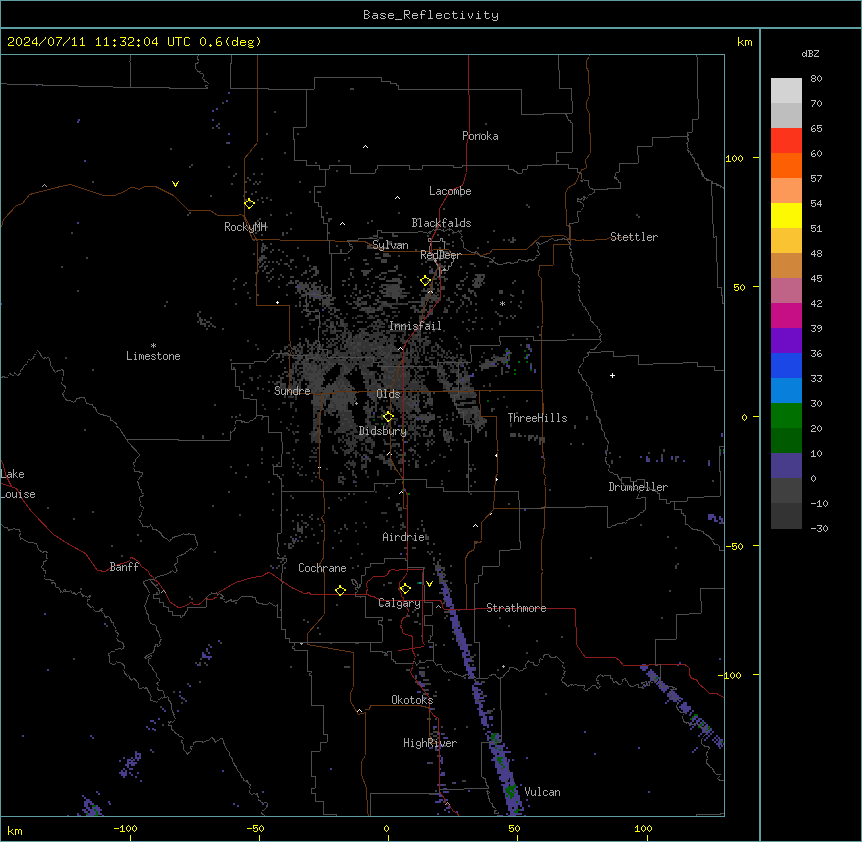Click the purple 10 dBZ color swatch
The image size is (862, 842).
click(x=786, y=466)
